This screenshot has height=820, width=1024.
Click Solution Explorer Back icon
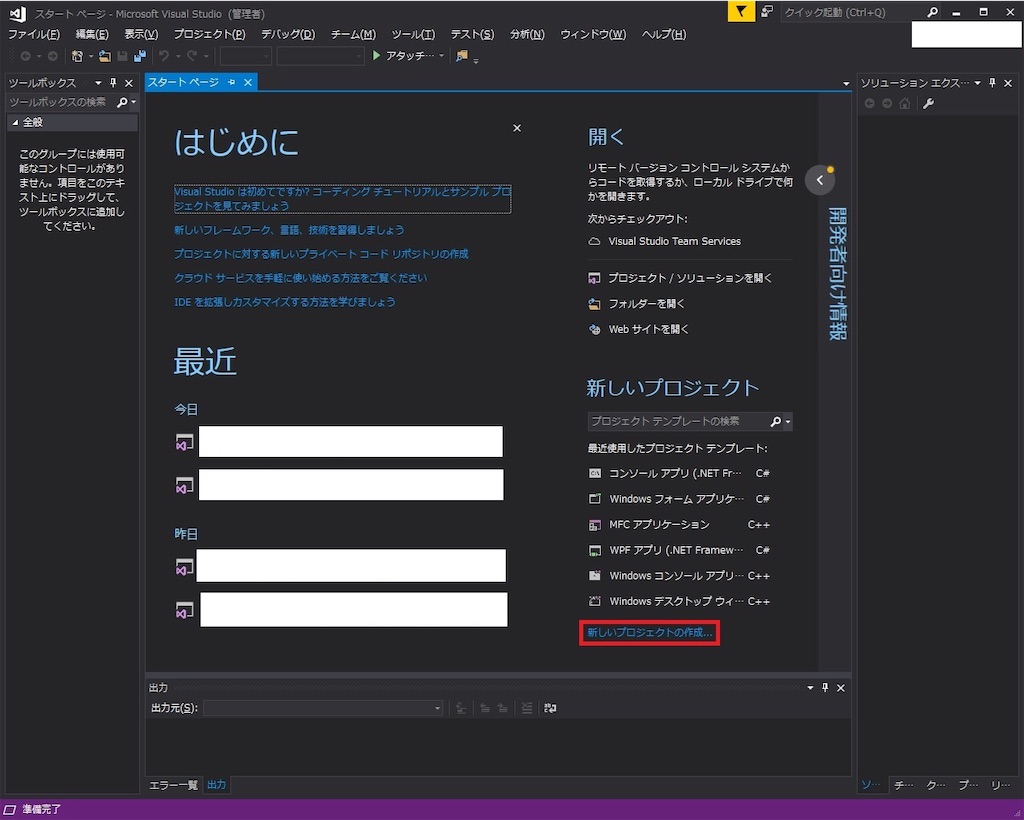click(x=869, y=103)
